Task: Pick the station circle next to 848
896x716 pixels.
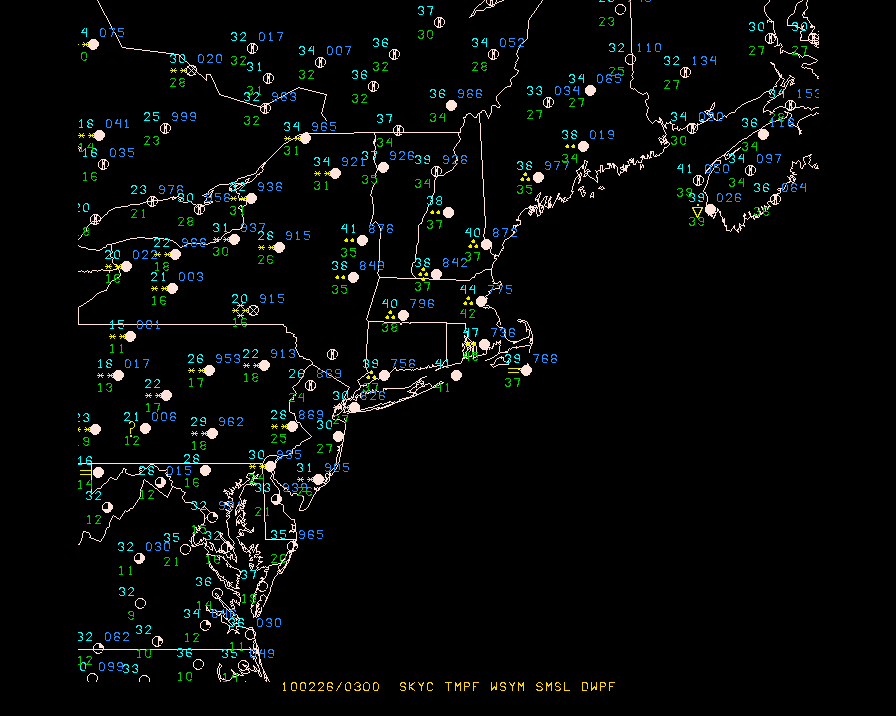Action: pyautogui.click(x=354, y=277)
